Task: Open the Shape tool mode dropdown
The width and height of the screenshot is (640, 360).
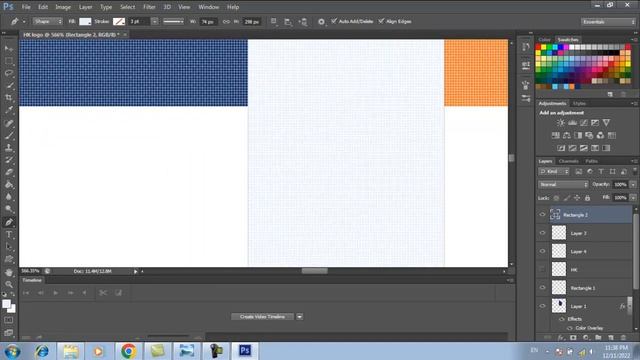Action: pos(47,21)
